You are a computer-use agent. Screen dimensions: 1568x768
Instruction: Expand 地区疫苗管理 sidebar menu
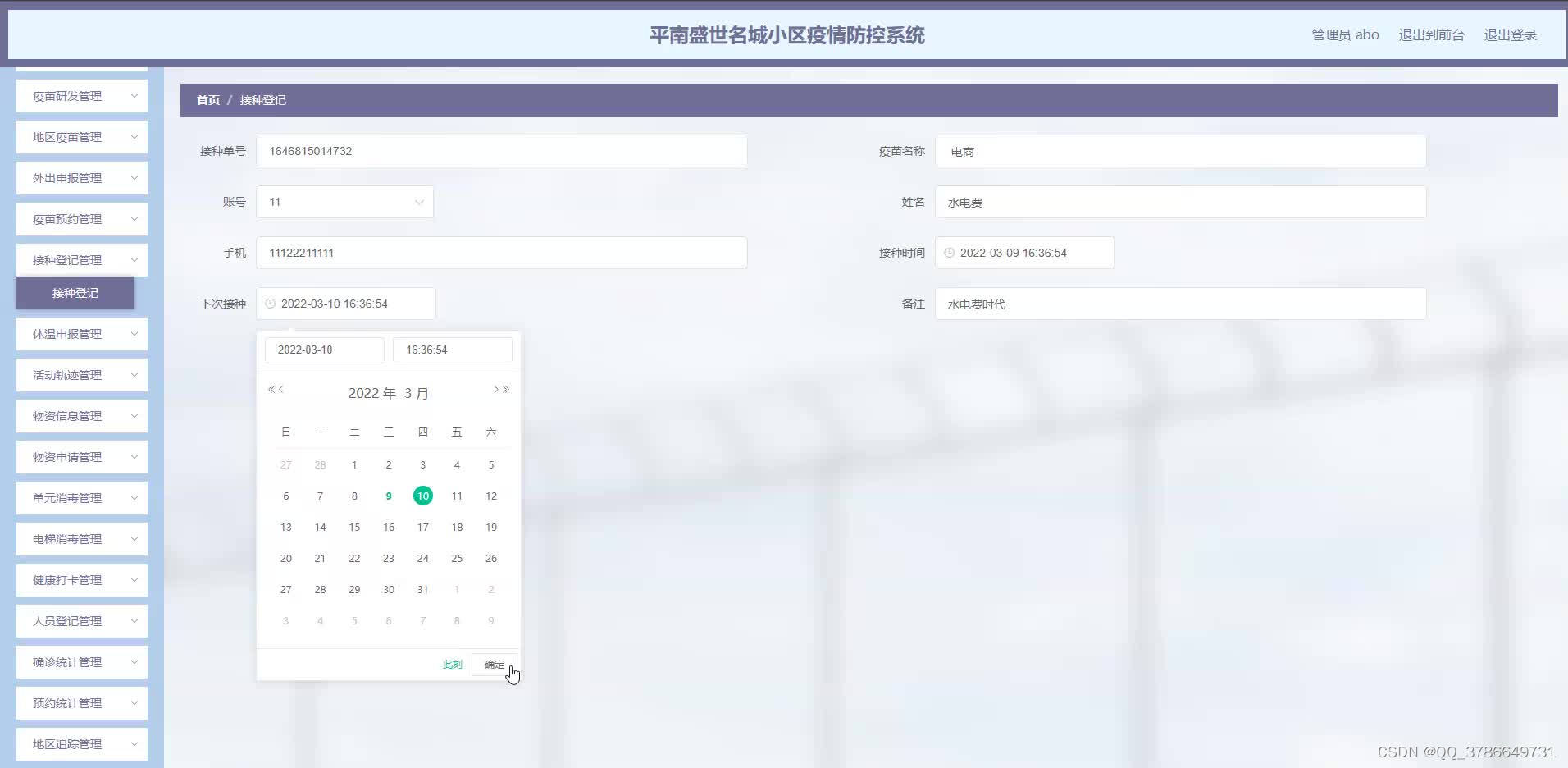point(82,137)
